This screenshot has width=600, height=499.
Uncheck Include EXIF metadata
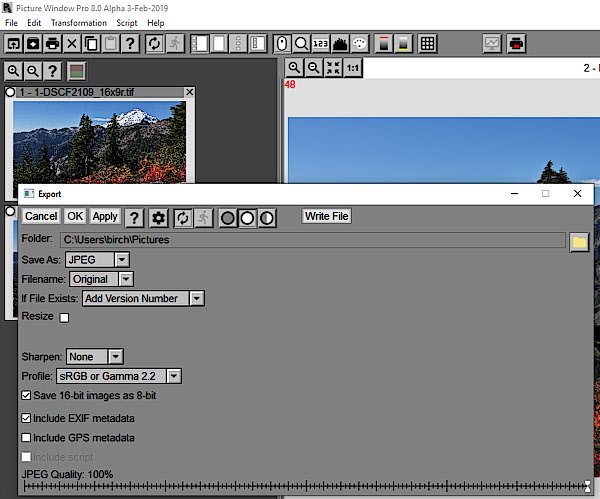point(27,418)
